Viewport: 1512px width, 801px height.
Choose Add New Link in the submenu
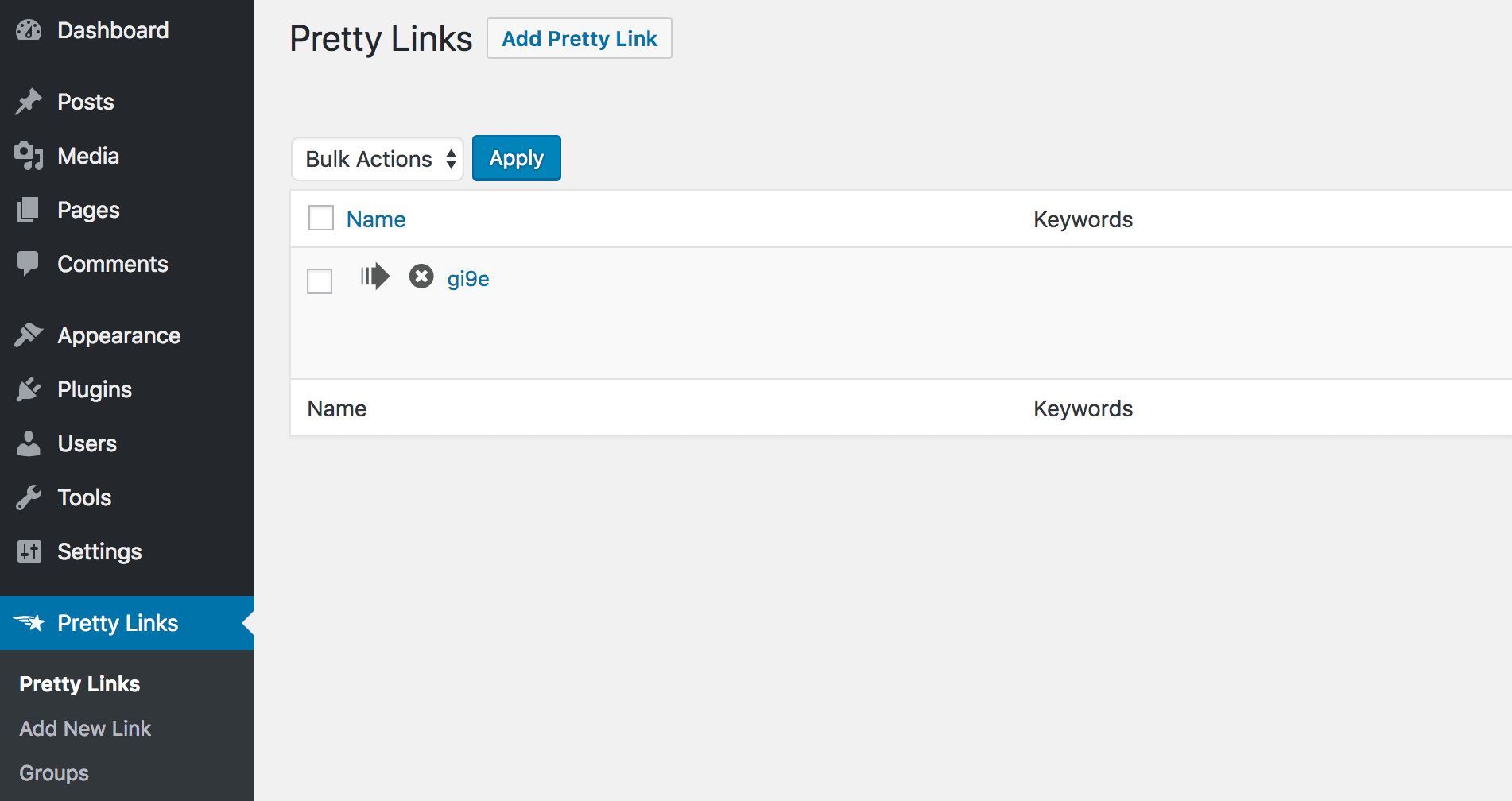click(x=85, y=729)
